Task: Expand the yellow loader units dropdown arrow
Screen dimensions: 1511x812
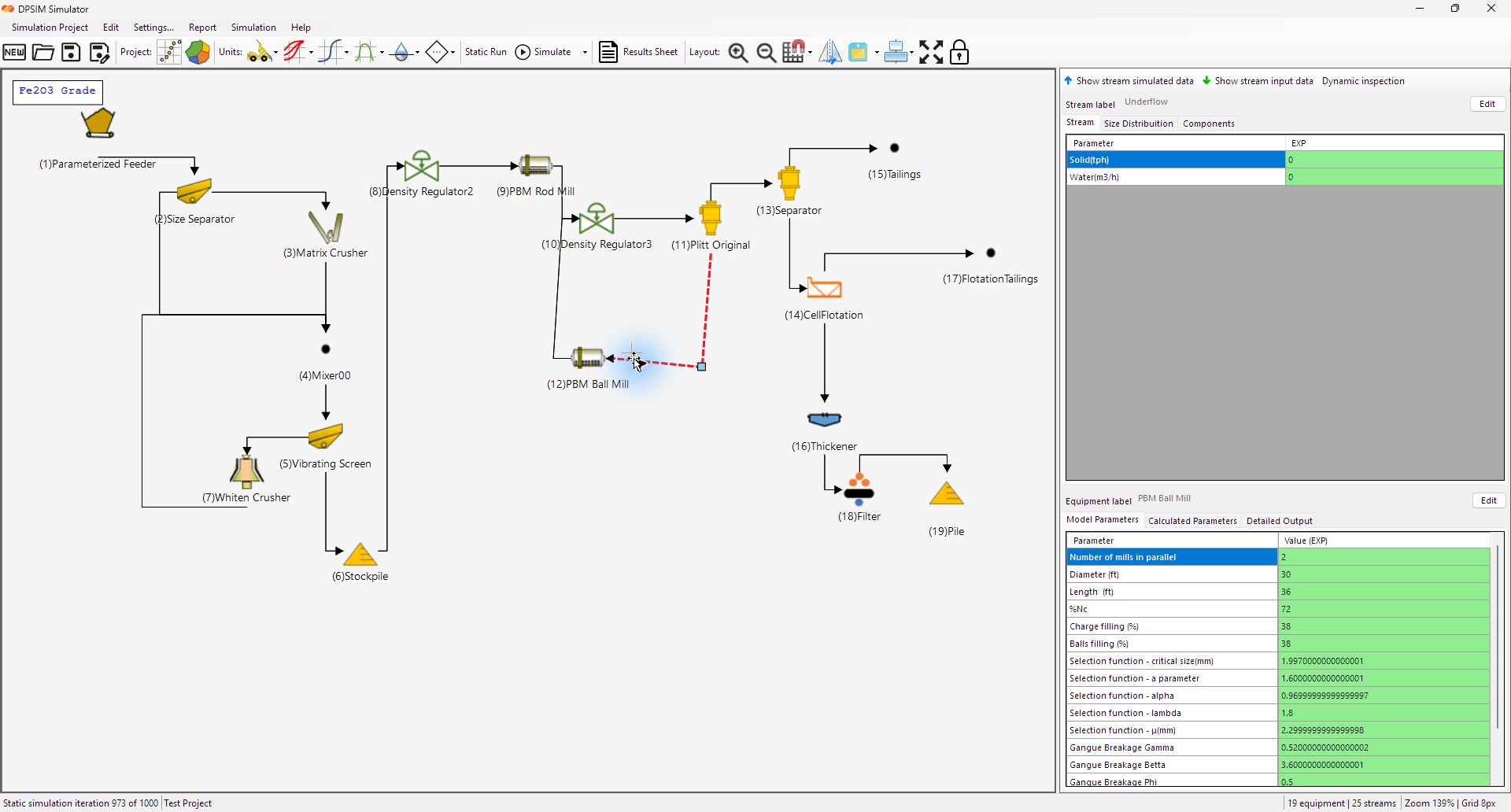Action: coord(275,53)
